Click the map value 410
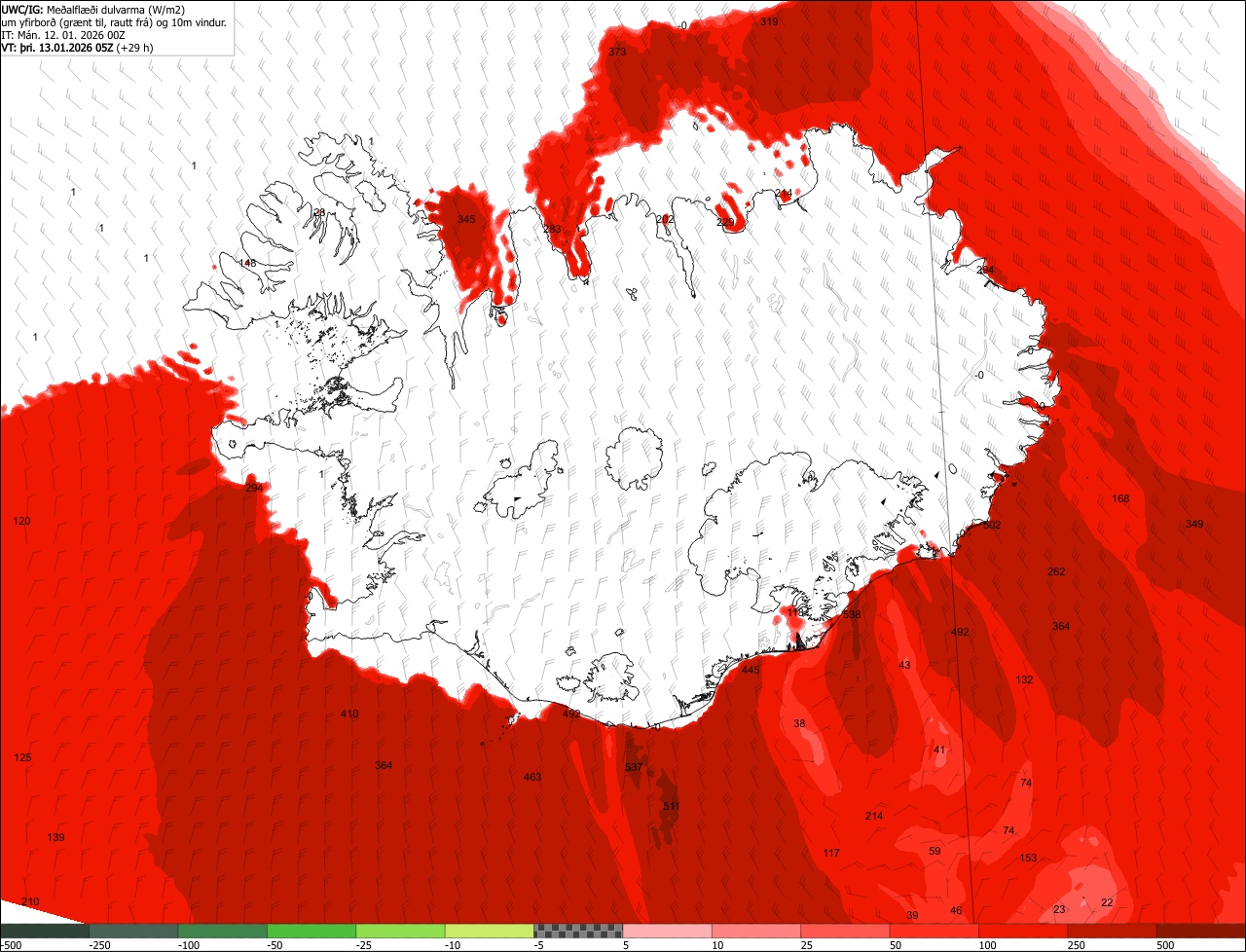Viewport: 1246px width, 952px height. click(x=349, y=714)
